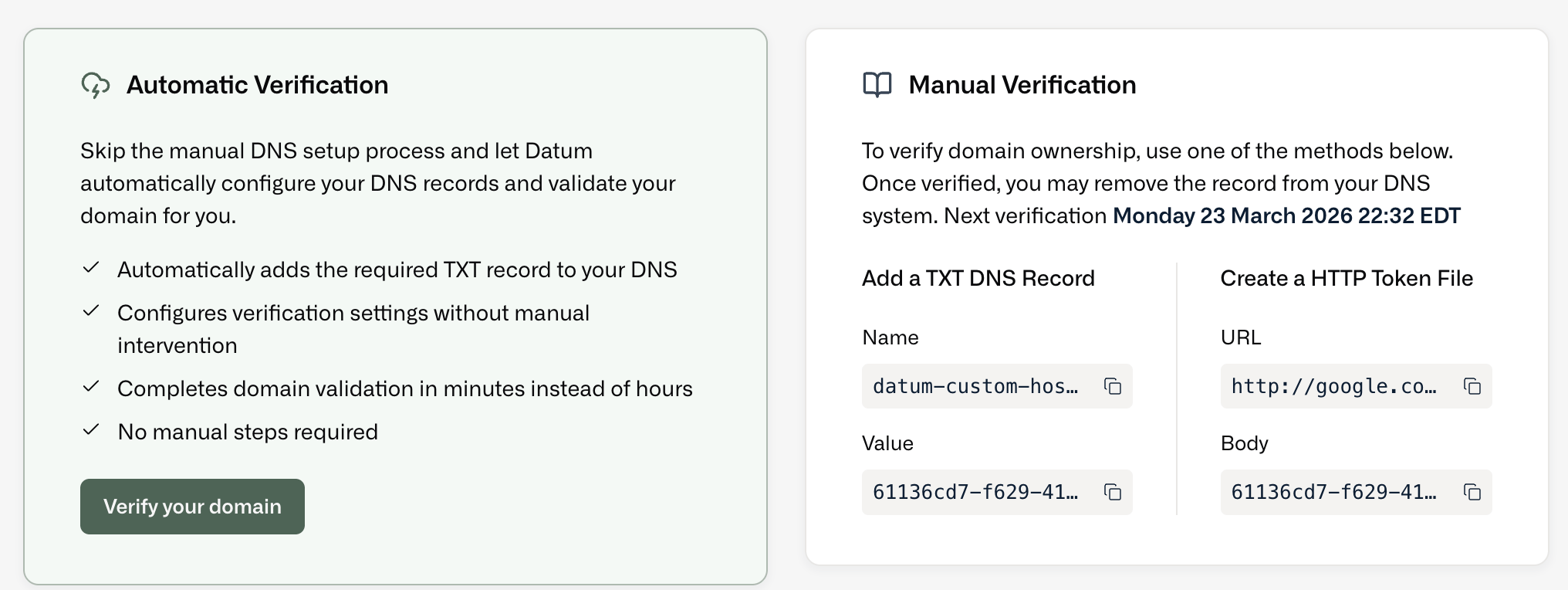Click the Create a HTTP Token File heading
Image resolution: width=1568 pixels, height=590 pixels.
click(x=1347, y=278)
